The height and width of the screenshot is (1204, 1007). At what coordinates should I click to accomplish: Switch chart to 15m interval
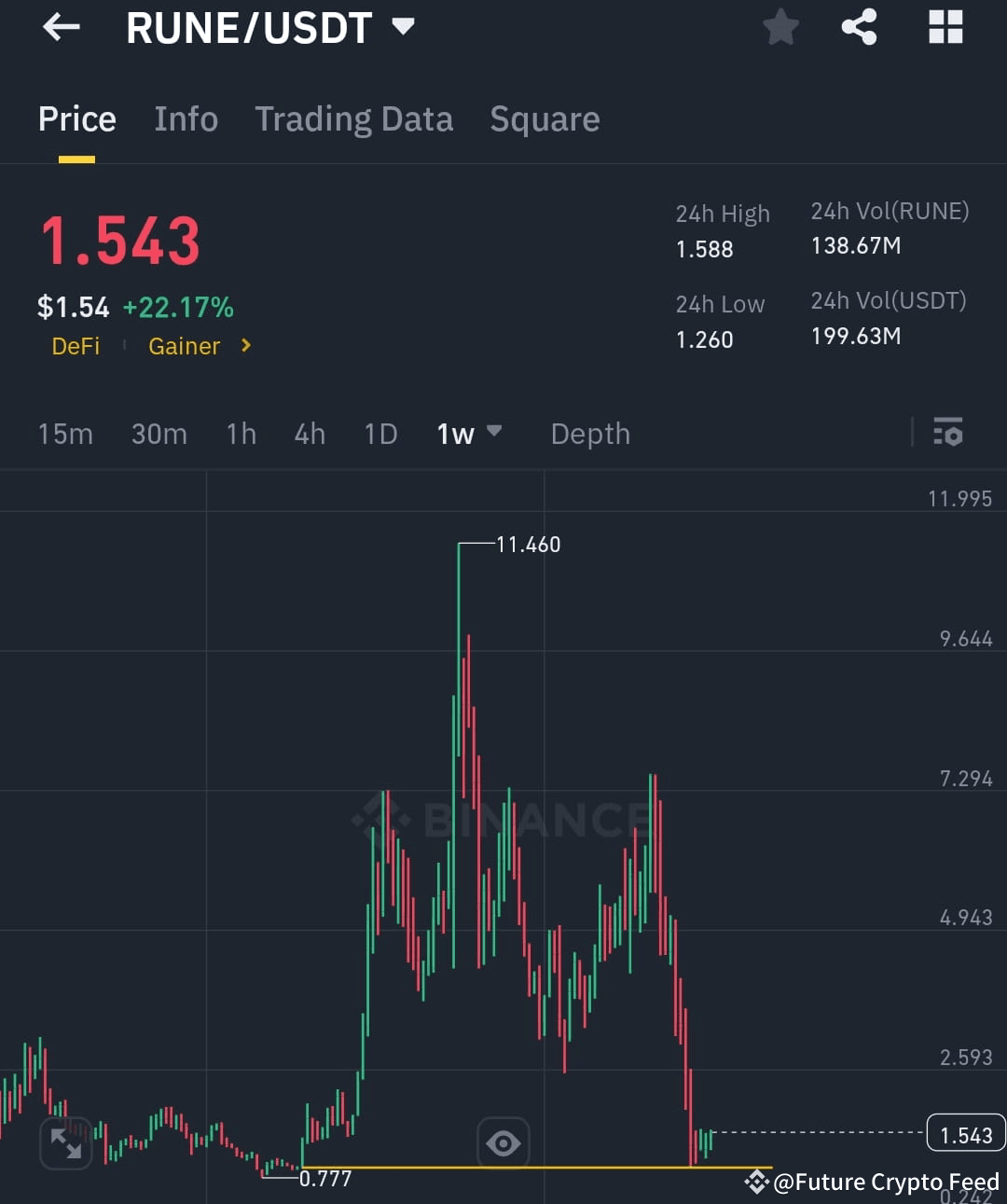[64, 433]
